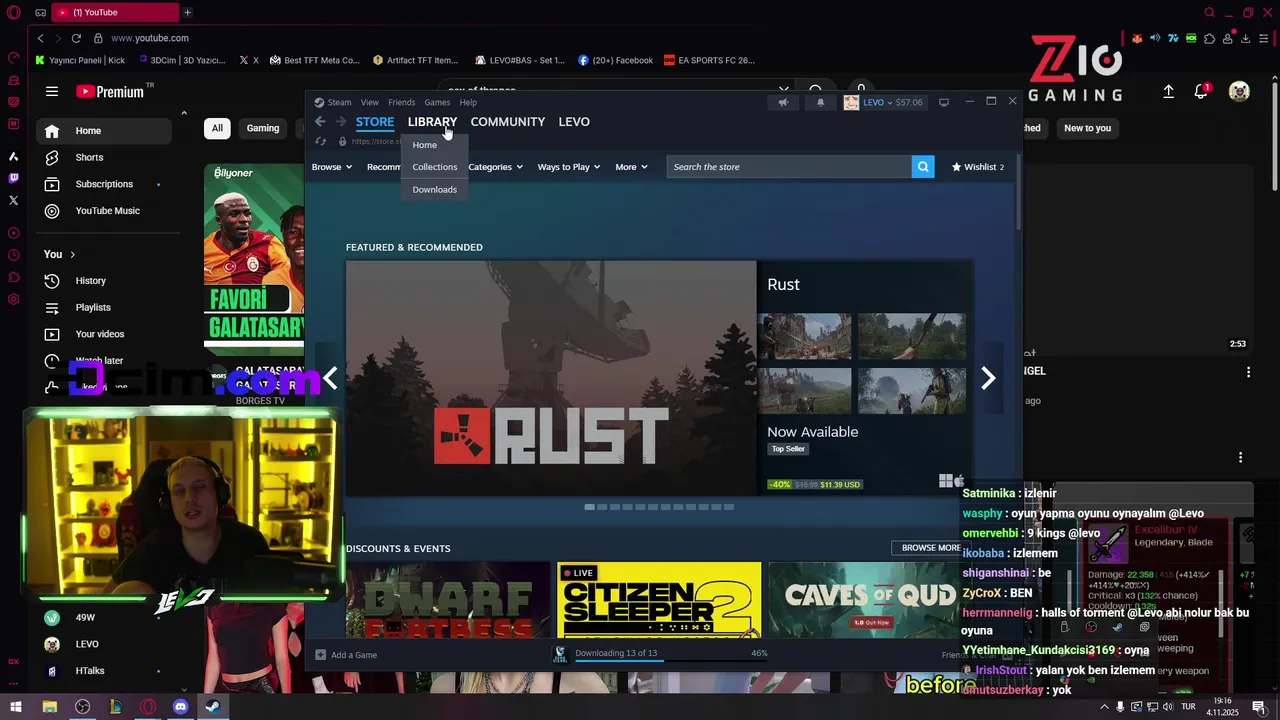Reload the Steam store page

(x=320, y=142)
